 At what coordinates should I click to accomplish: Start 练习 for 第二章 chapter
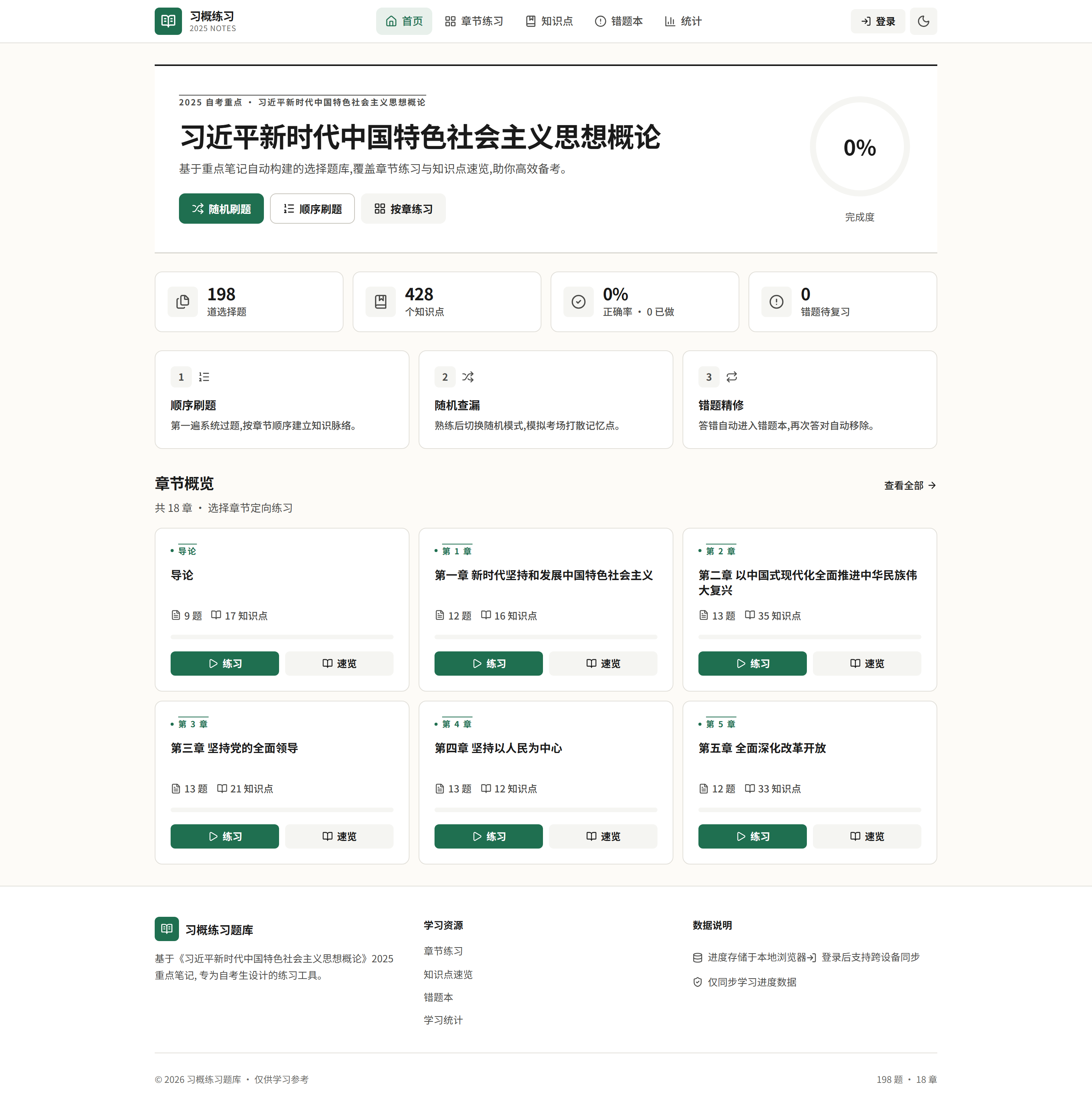click(x=753, y=664)
